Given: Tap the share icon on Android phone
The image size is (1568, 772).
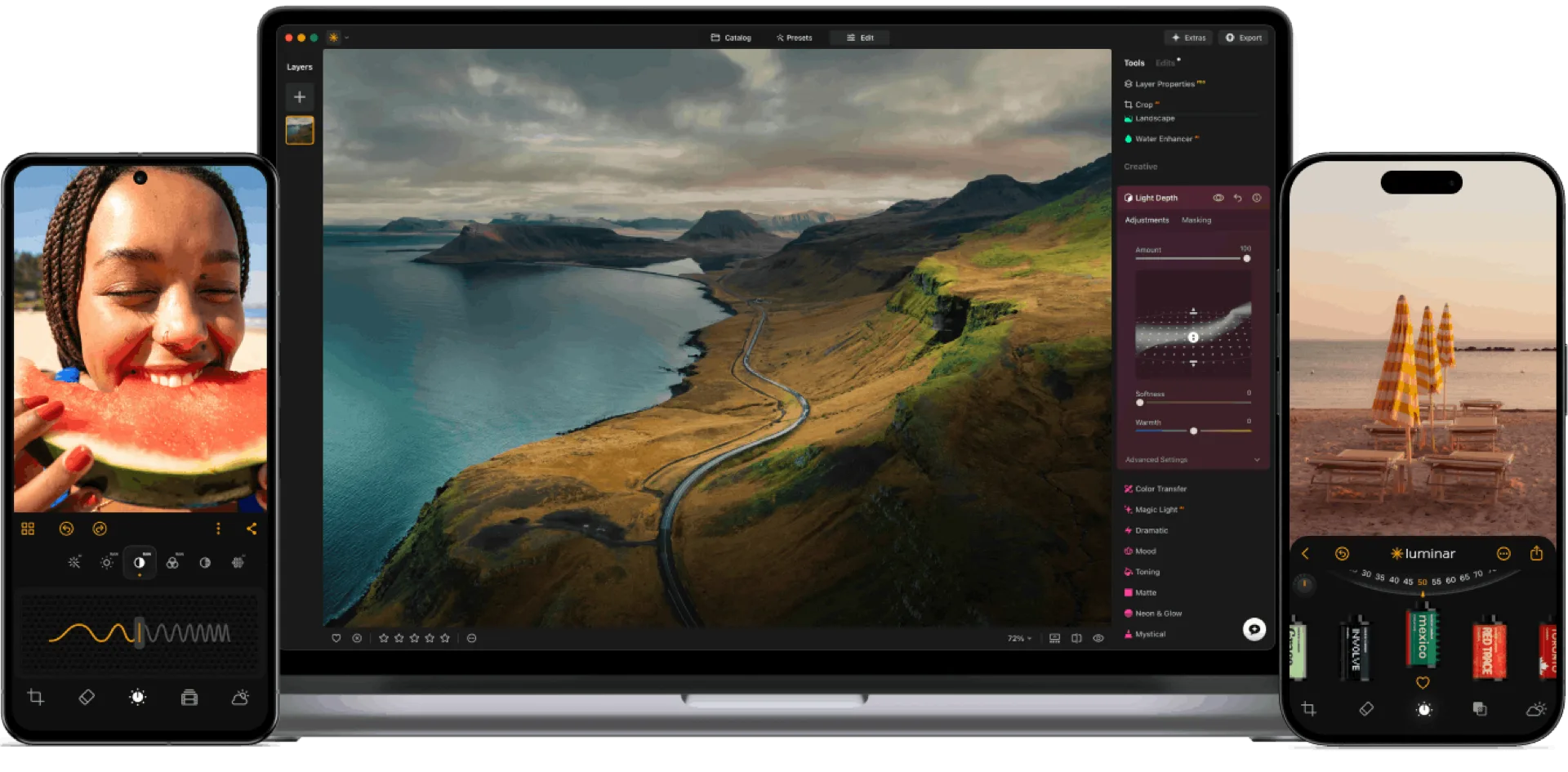Looking at the screenshot, I should (252, 529).
